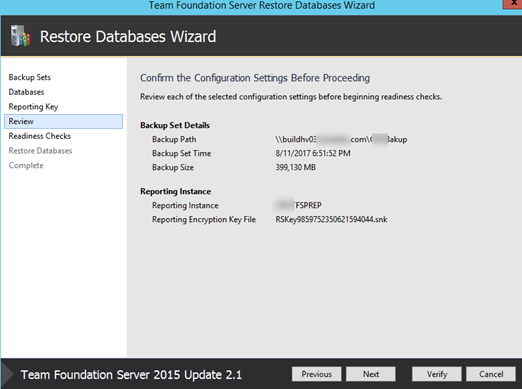This screenshot has height=389, width=522.
Task: Click the backup path value starting \\buildhv03
Action: 341,139
